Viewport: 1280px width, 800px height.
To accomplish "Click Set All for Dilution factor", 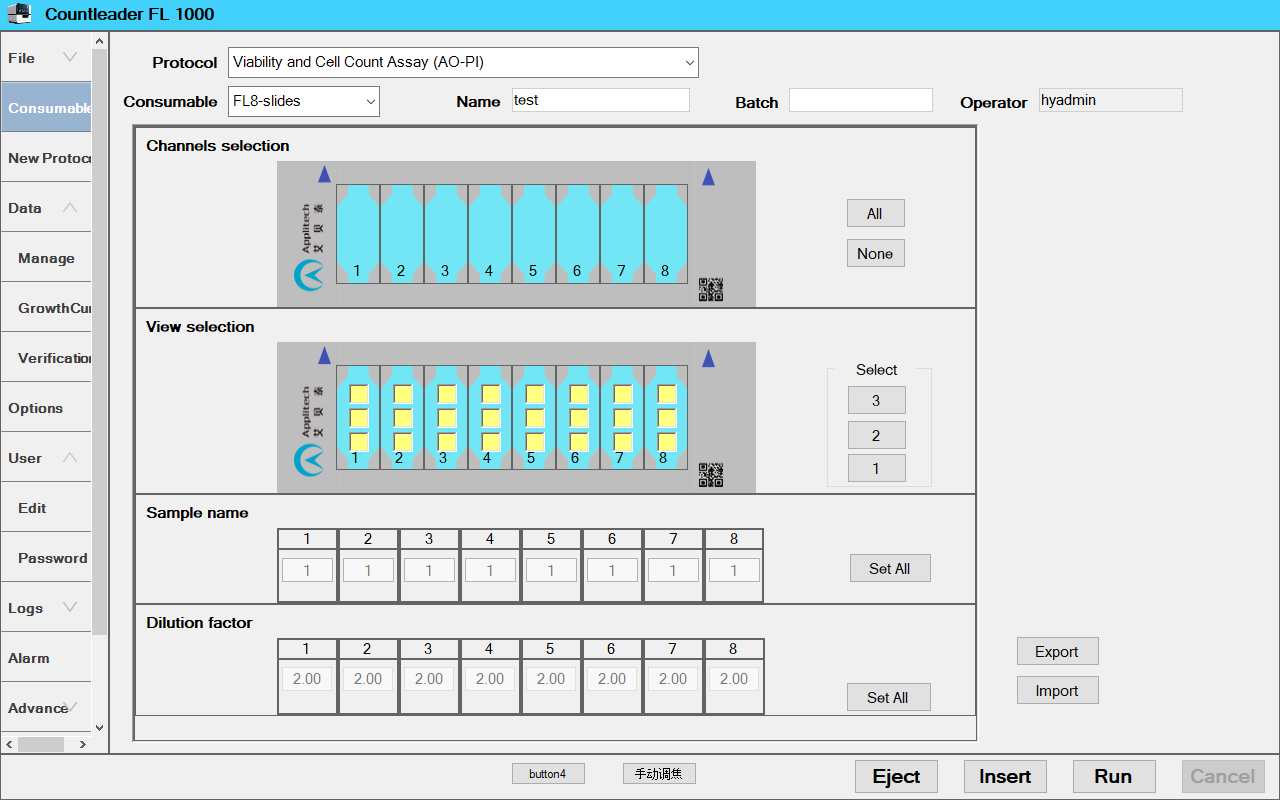I will (889, 697).
